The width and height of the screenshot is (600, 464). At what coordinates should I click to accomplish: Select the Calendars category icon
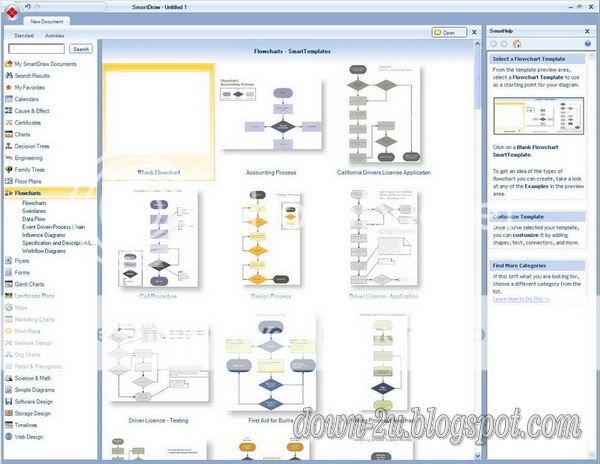[x=8, y=99]
